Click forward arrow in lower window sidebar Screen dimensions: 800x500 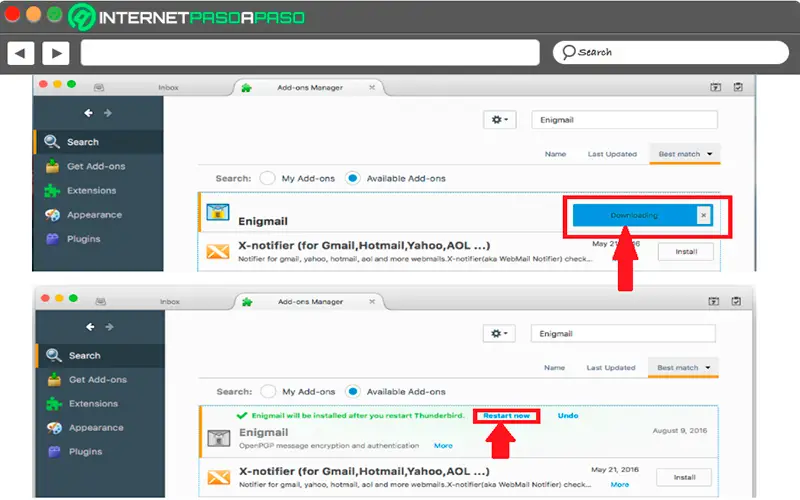point(109,327)
